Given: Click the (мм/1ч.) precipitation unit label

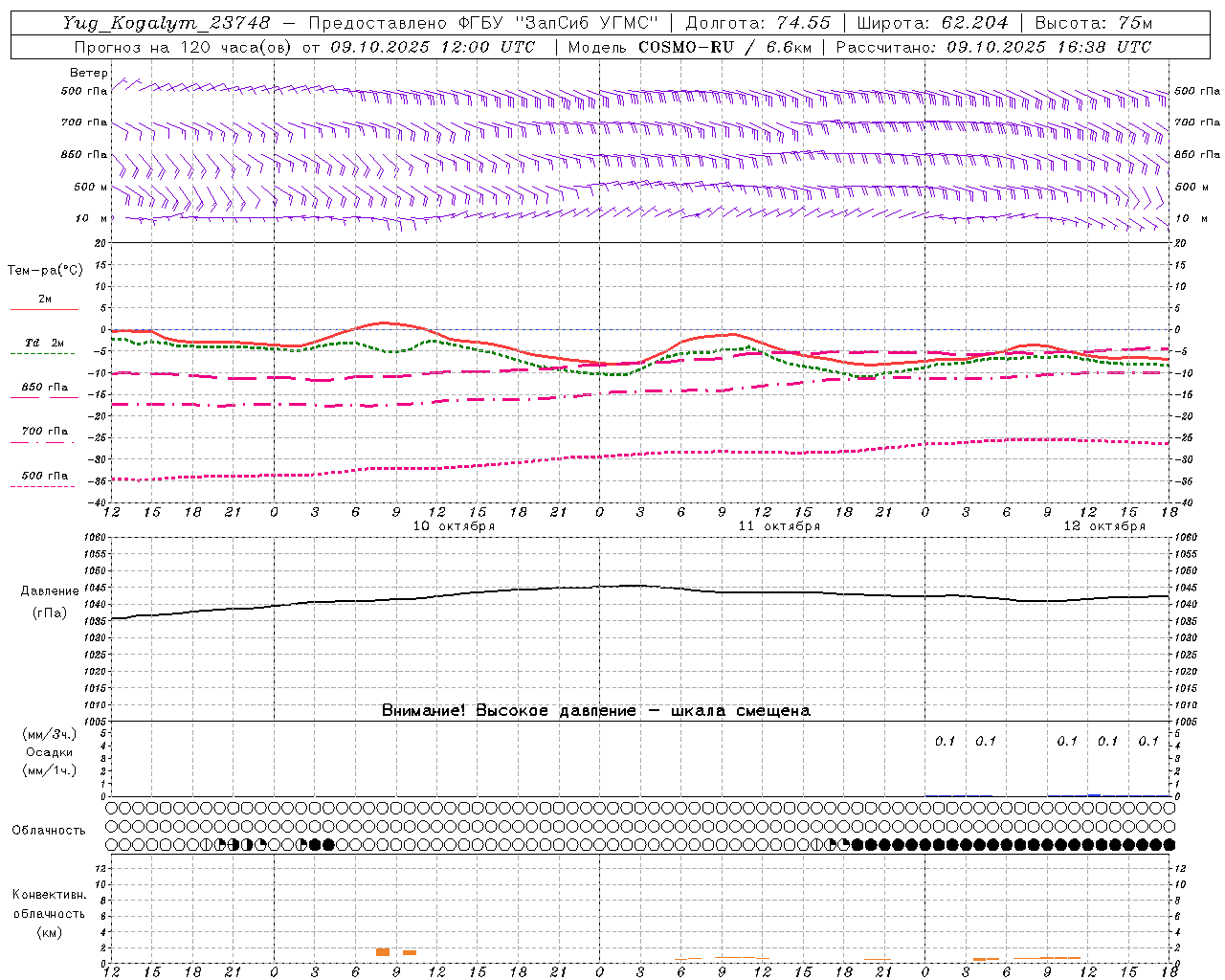Looking at the screenshot, I should tap(50, 770).
